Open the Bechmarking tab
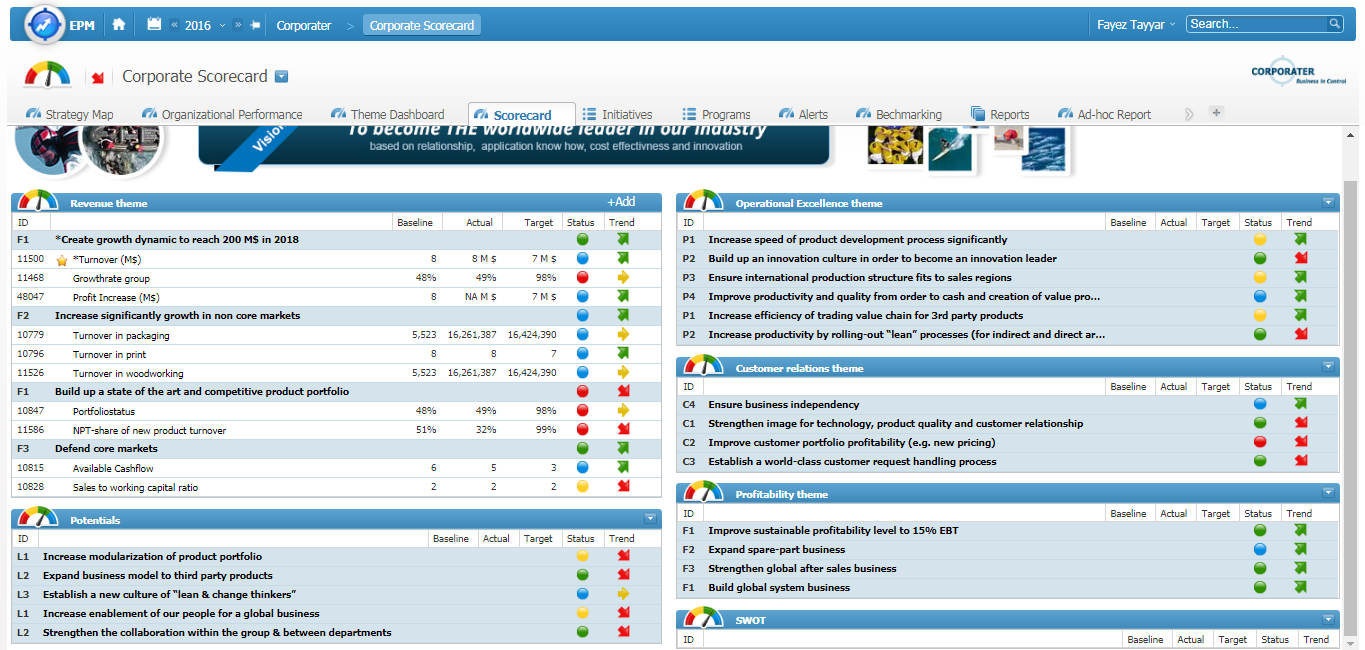The width and height of the screenshot is (1365, 650). pyautogui.click(x=898, y=115)
